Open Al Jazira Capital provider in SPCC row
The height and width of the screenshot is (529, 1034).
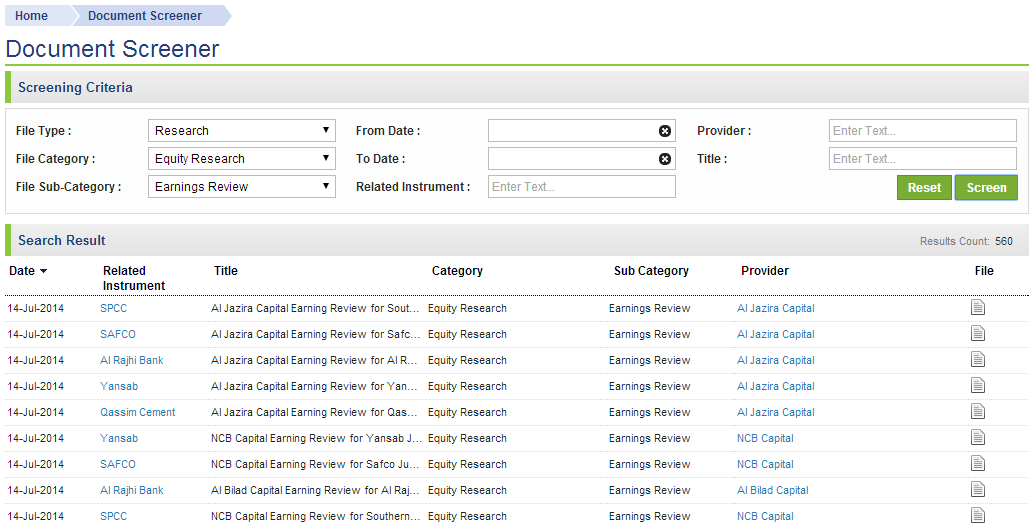[x=776, y=308]
